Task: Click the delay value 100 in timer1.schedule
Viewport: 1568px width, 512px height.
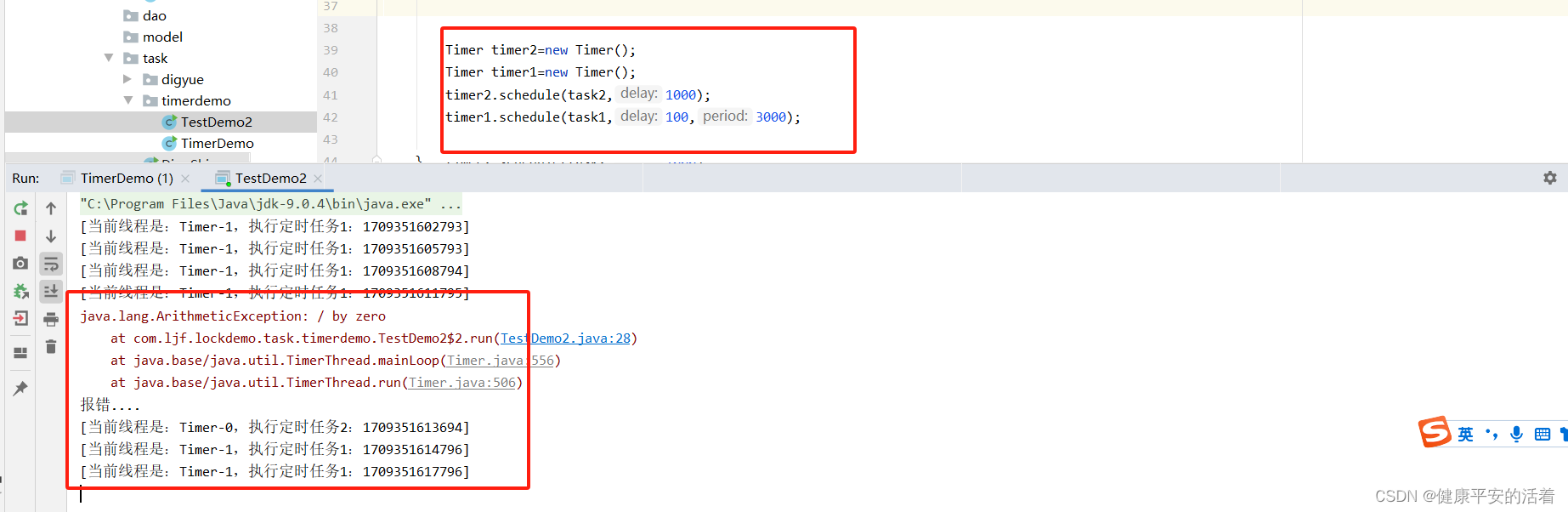Action: [676, 117]
